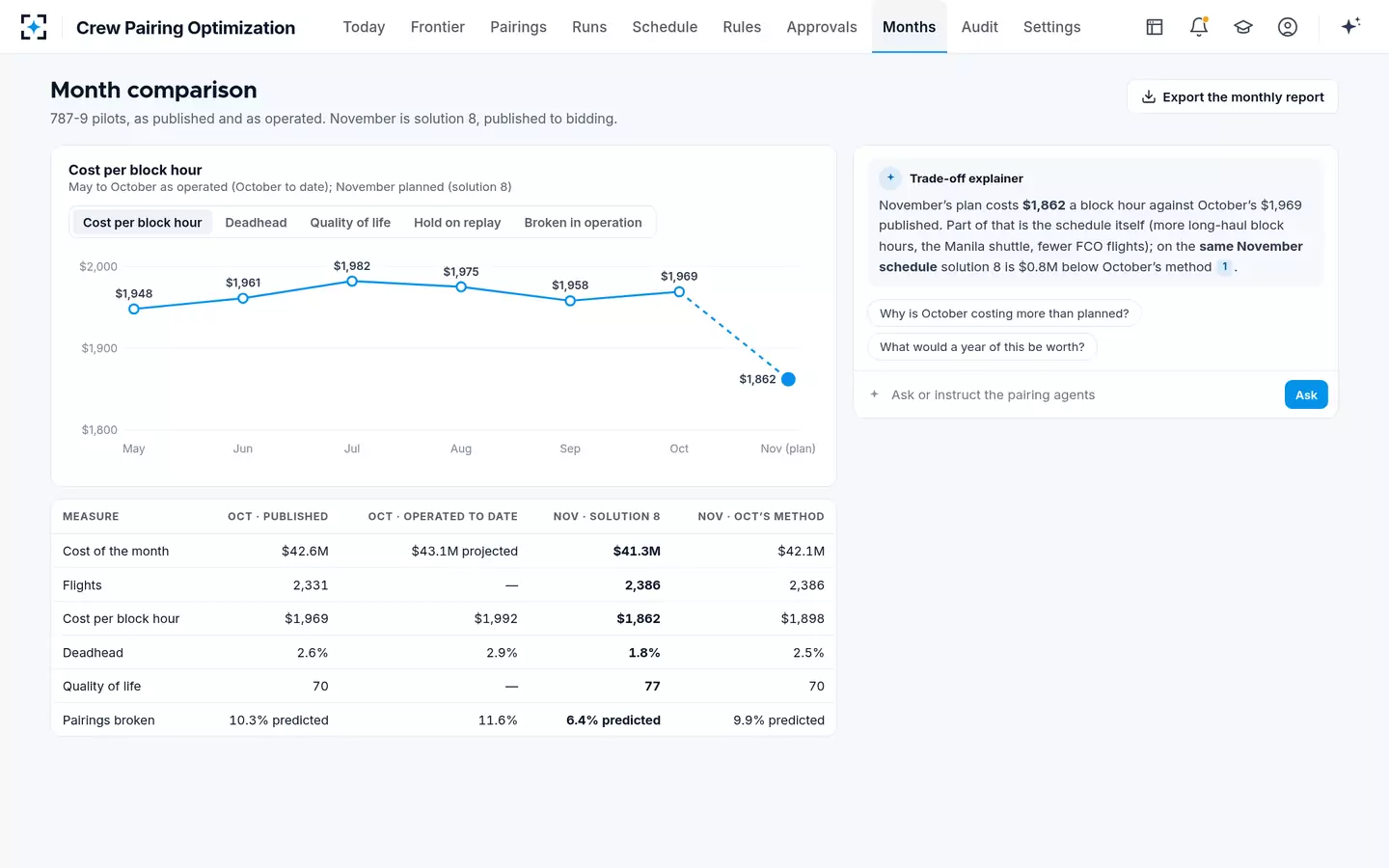Click the Nov plan $1,862 data point

click(788, 379)
